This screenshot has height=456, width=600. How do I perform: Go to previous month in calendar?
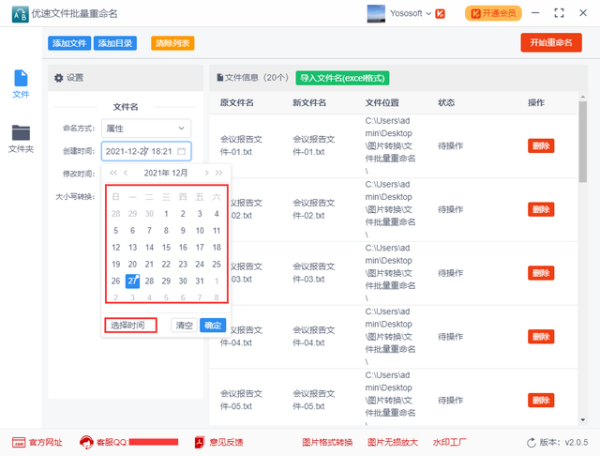click(127, 173)
